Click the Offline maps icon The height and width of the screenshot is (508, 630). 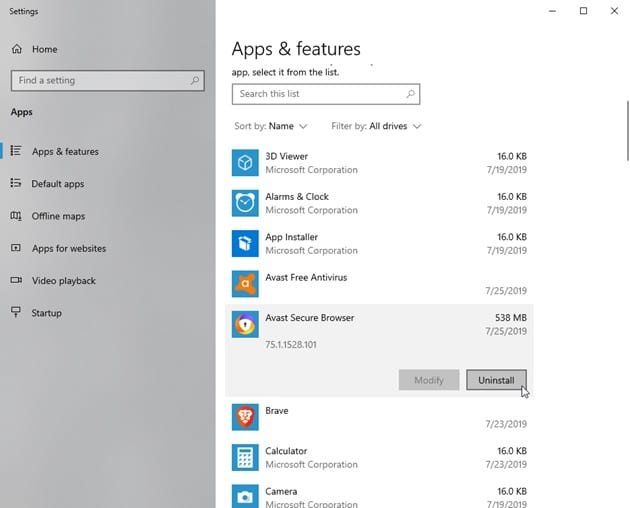[x=16, y=216]
